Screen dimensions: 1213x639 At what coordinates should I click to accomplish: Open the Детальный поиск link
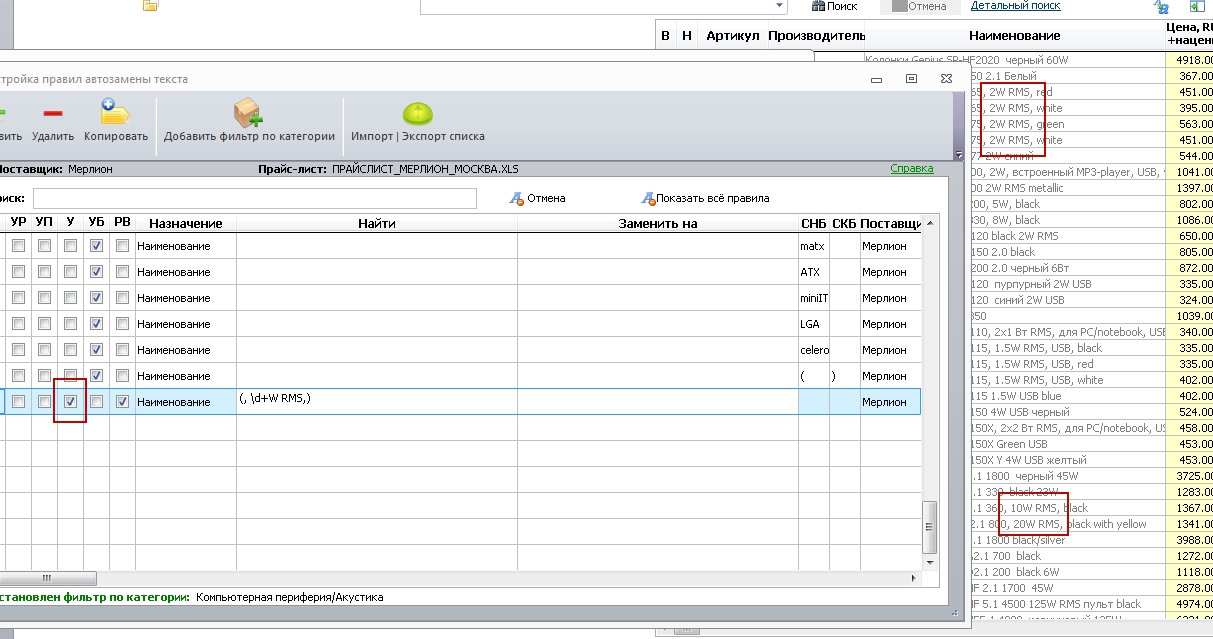click(x=1015, y=5)
